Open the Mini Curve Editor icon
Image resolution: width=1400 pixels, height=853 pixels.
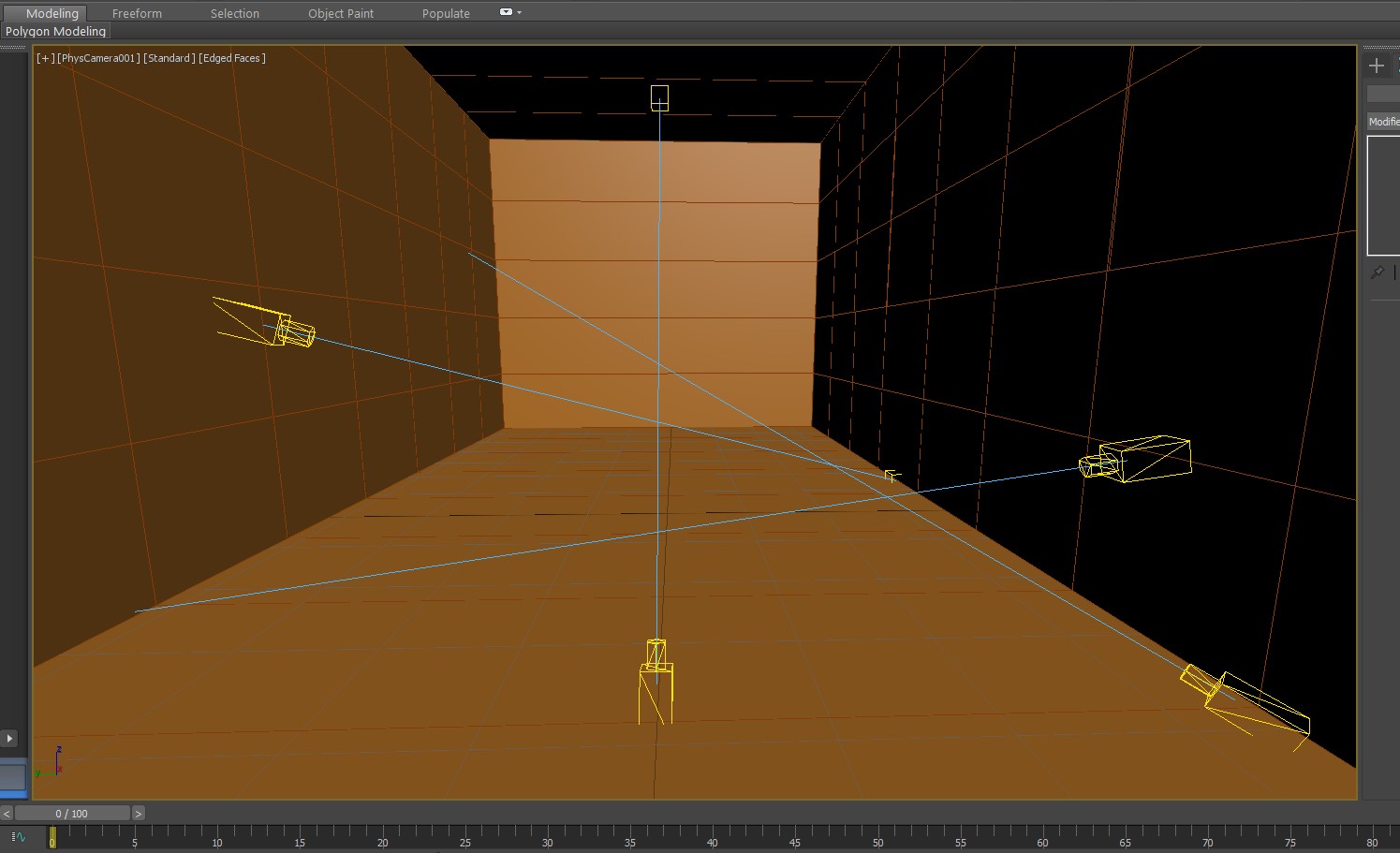click(19, 837)
